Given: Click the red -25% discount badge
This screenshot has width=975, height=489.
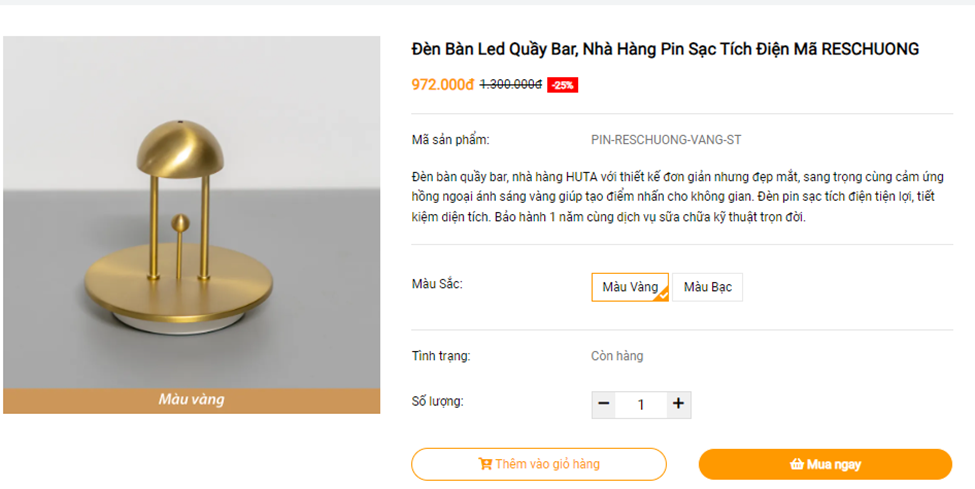Looking at the screenshot, I should tap(563, 85).
